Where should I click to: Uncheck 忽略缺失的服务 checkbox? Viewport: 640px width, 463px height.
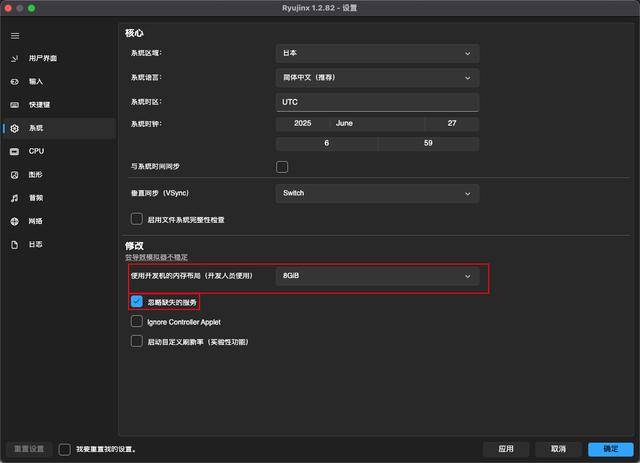pyautogui.click(x=137, y=302)
